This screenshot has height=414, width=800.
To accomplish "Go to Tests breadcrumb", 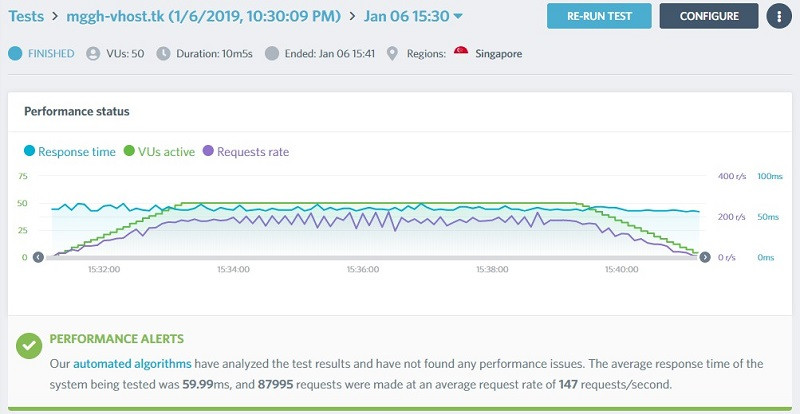I will coord(26,16).
